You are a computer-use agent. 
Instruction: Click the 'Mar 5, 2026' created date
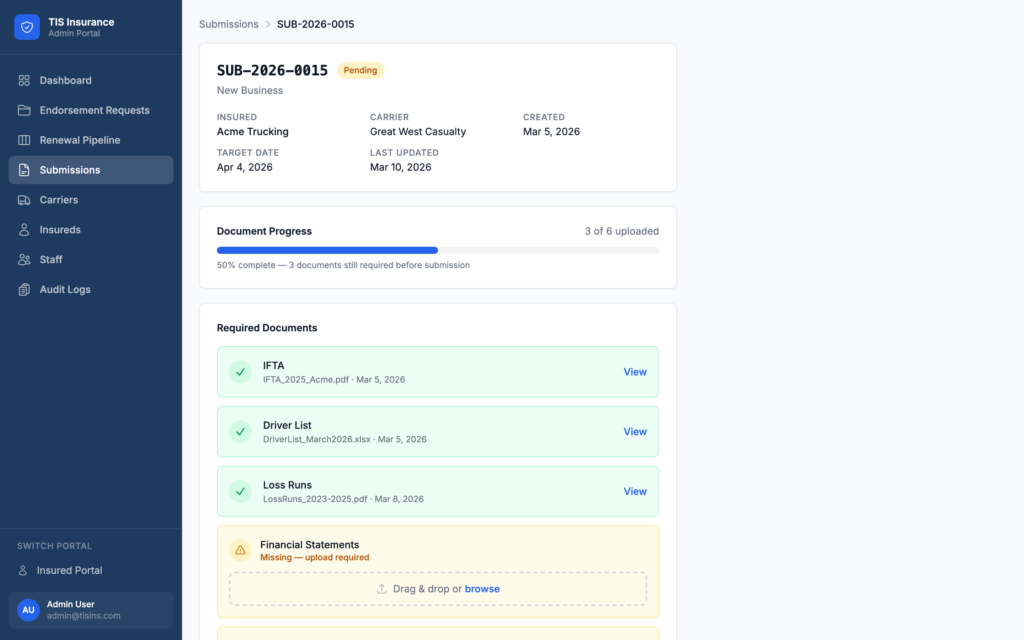(x=551, y=131)
